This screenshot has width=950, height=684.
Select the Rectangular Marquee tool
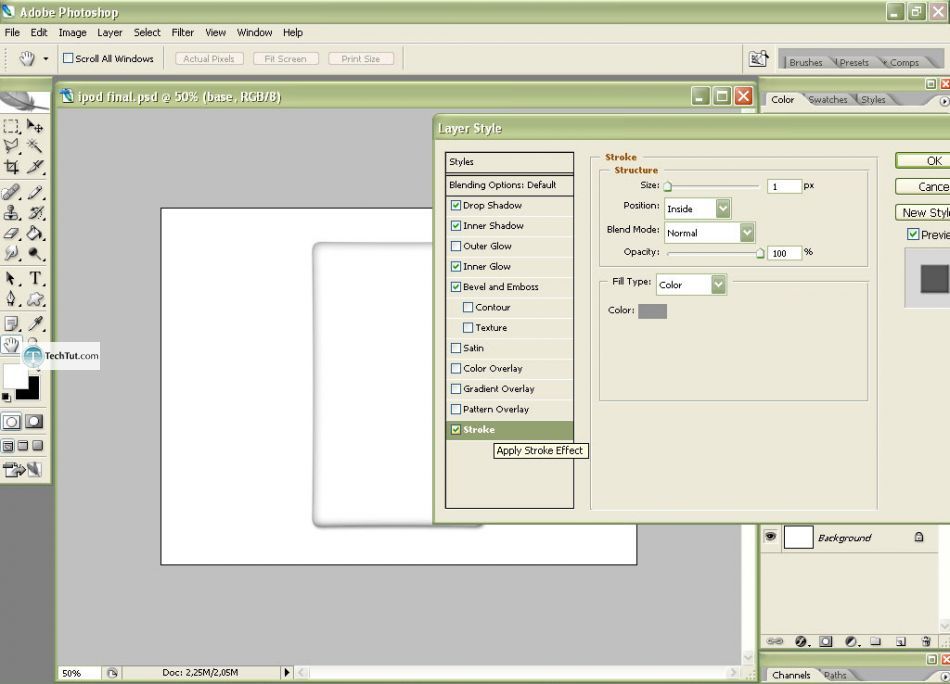pos(12,126)
